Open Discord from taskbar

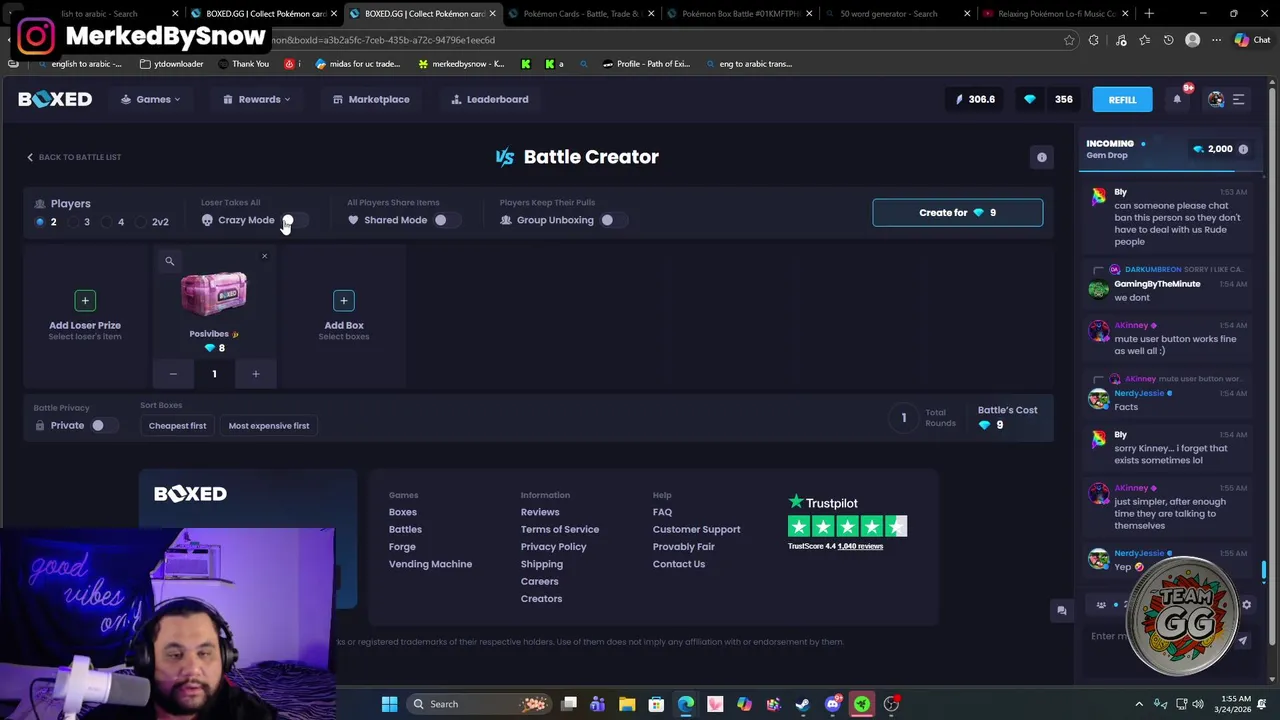coord(832,704)
